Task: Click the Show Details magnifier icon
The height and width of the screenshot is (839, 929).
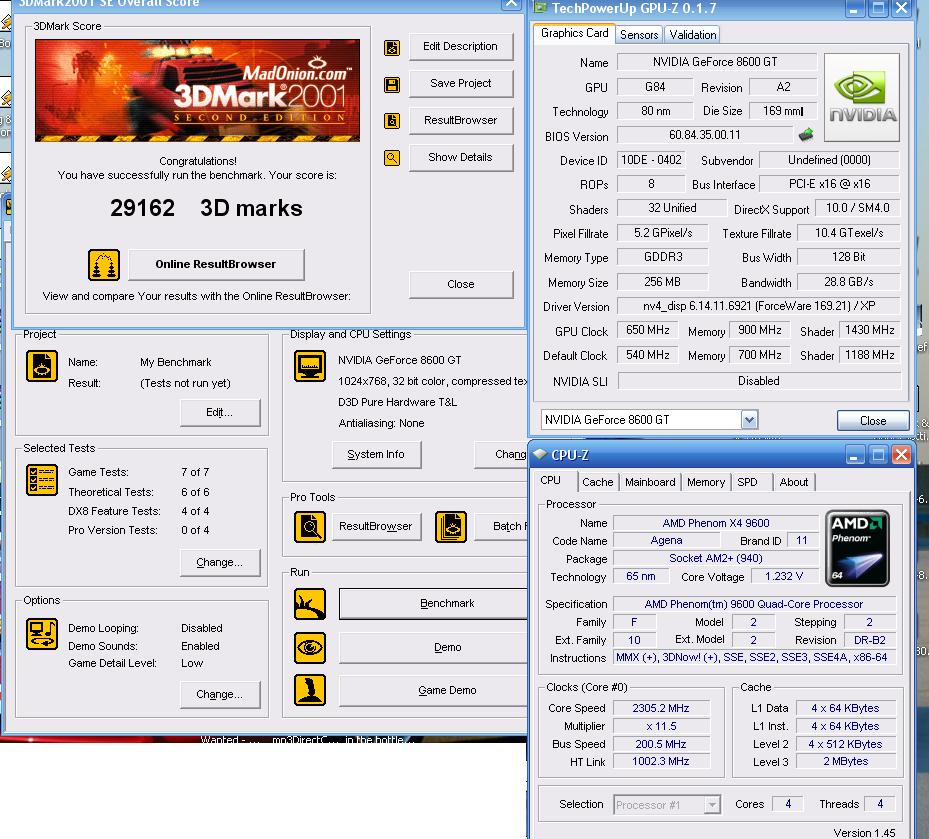Action: coord(392,158)
